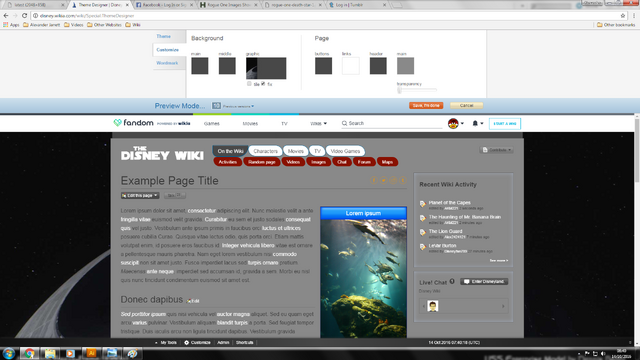Click the See more link in Recent Activity
This screenshot has width=640, height=360.
(x=499, y=260)
